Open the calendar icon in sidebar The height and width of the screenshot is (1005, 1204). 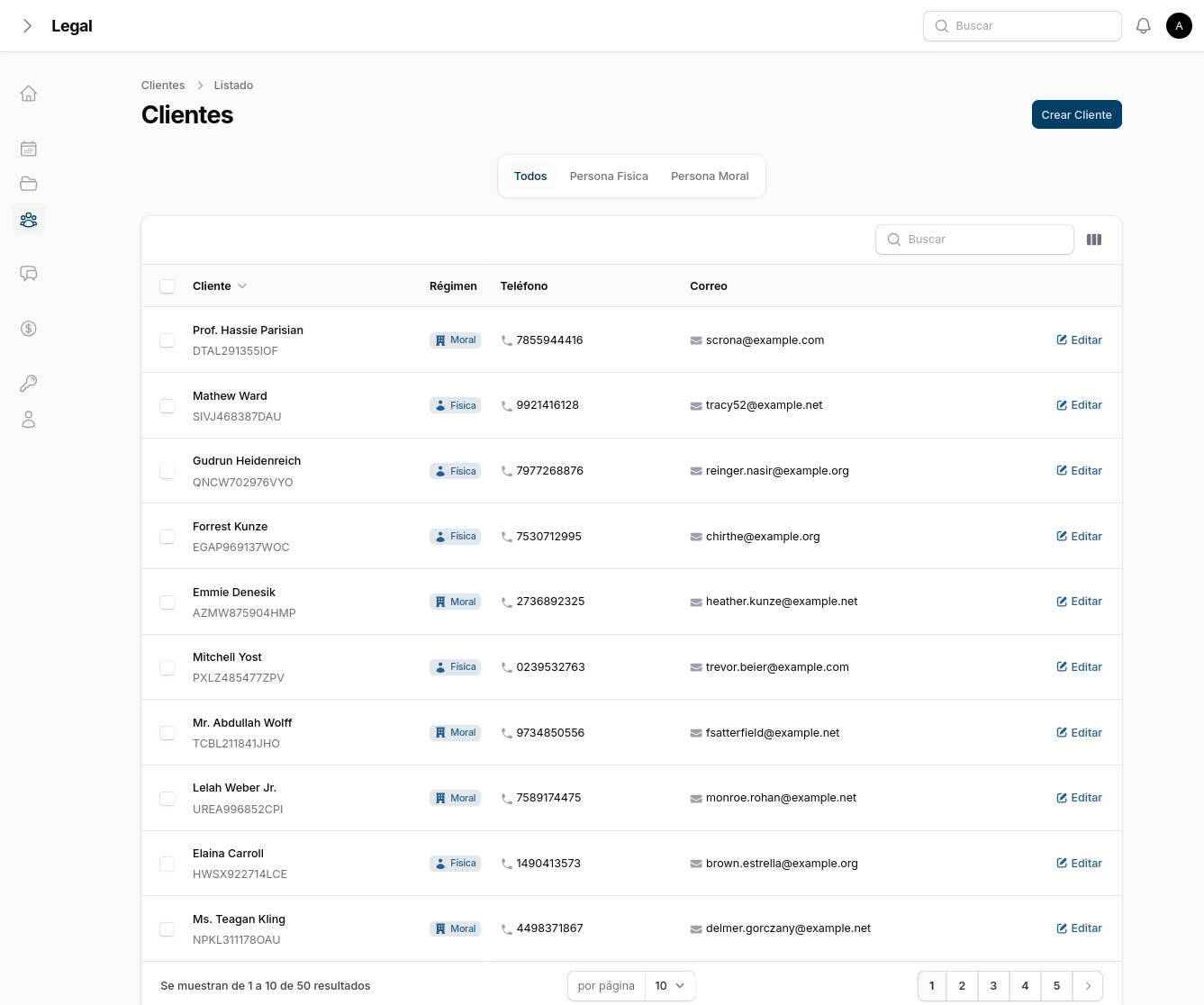[x=29, y=149]
